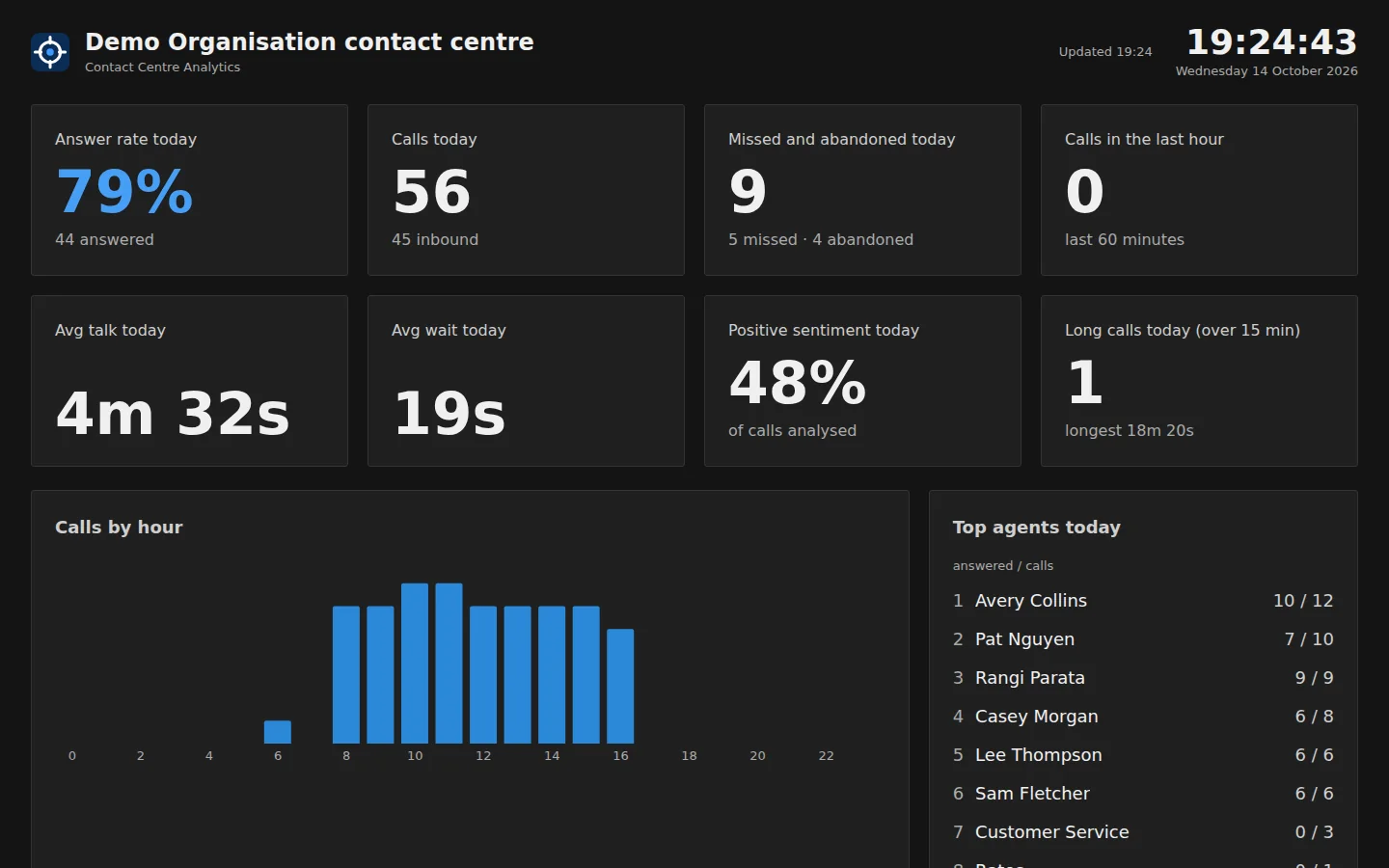Select the Lee Thompson agent row
This screenshot has height=868, width=1389.
click(x=1143, y=755)
